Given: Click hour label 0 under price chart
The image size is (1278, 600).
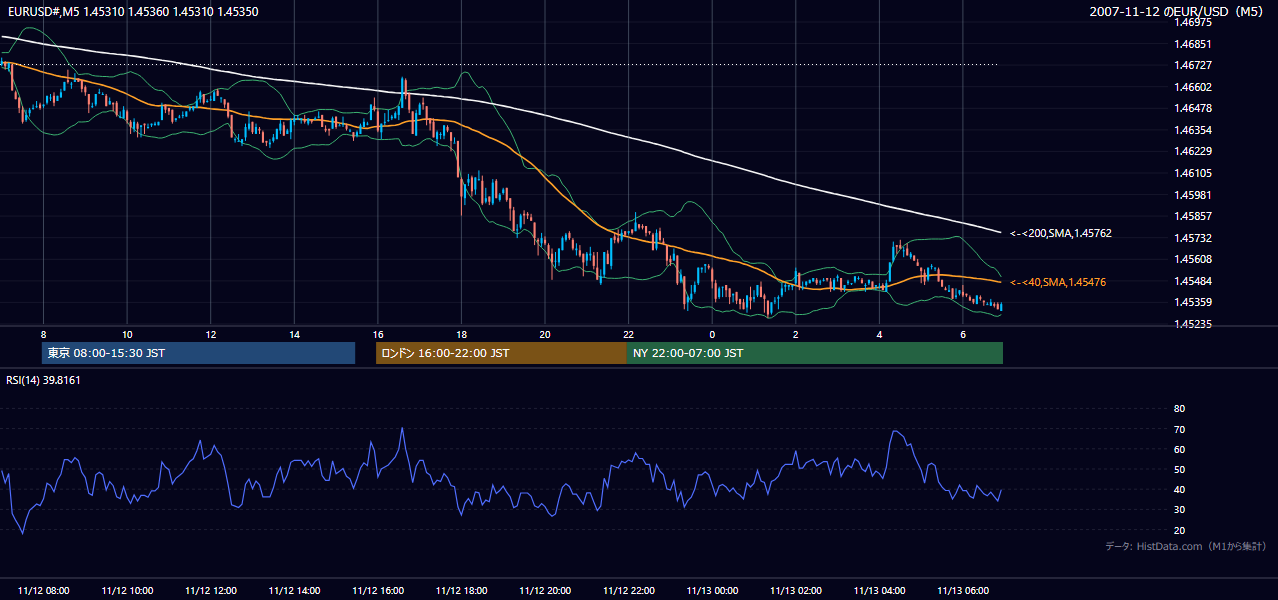Looking at the screenshot, I should [x=712, y=334].
